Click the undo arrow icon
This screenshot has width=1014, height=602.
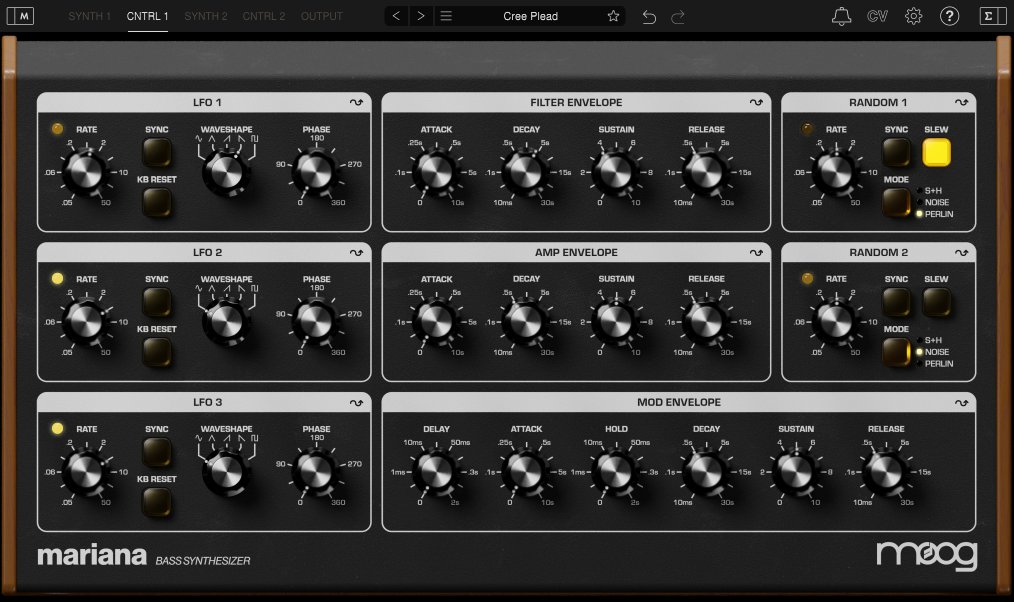click(649, 17)
